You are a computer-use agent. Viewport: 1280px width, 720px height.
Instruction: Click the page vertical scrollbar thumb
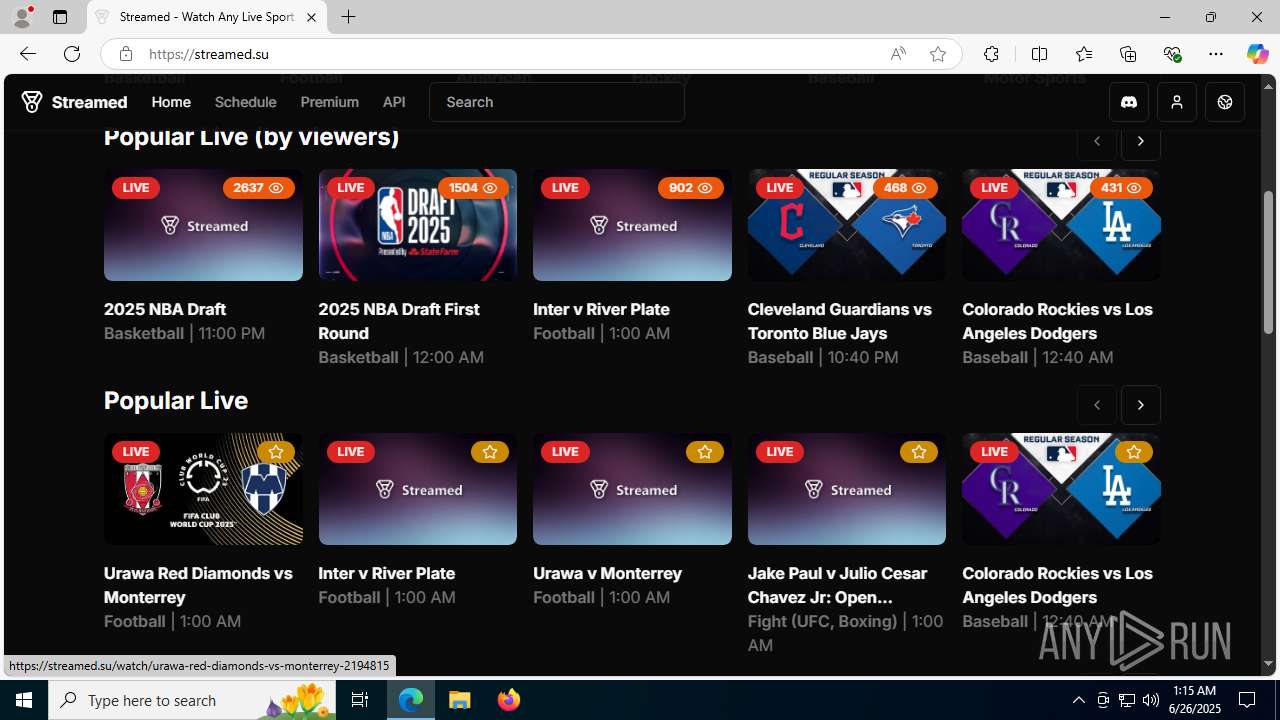coord(1269,262)
